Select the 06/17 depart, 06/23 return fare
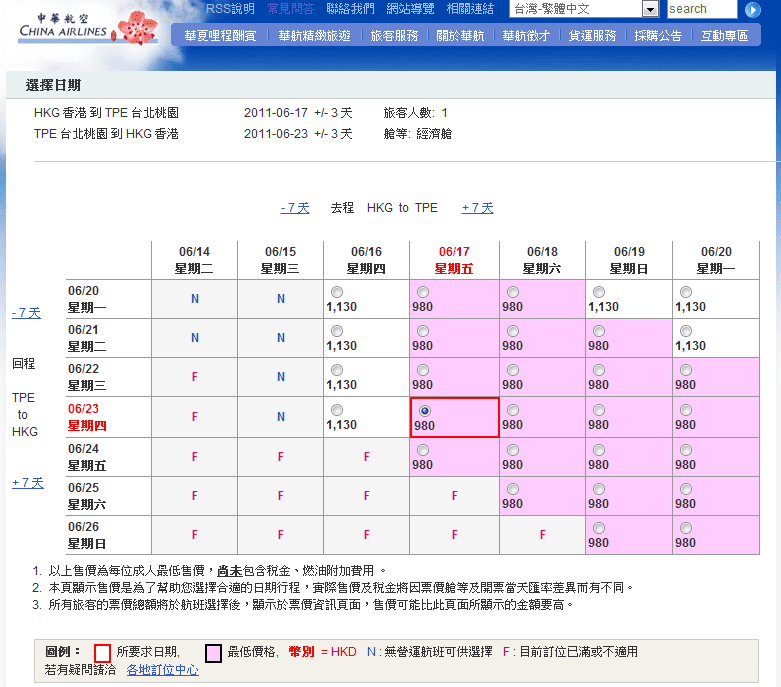This screenshot has height=687, width=781. (425, 410)
